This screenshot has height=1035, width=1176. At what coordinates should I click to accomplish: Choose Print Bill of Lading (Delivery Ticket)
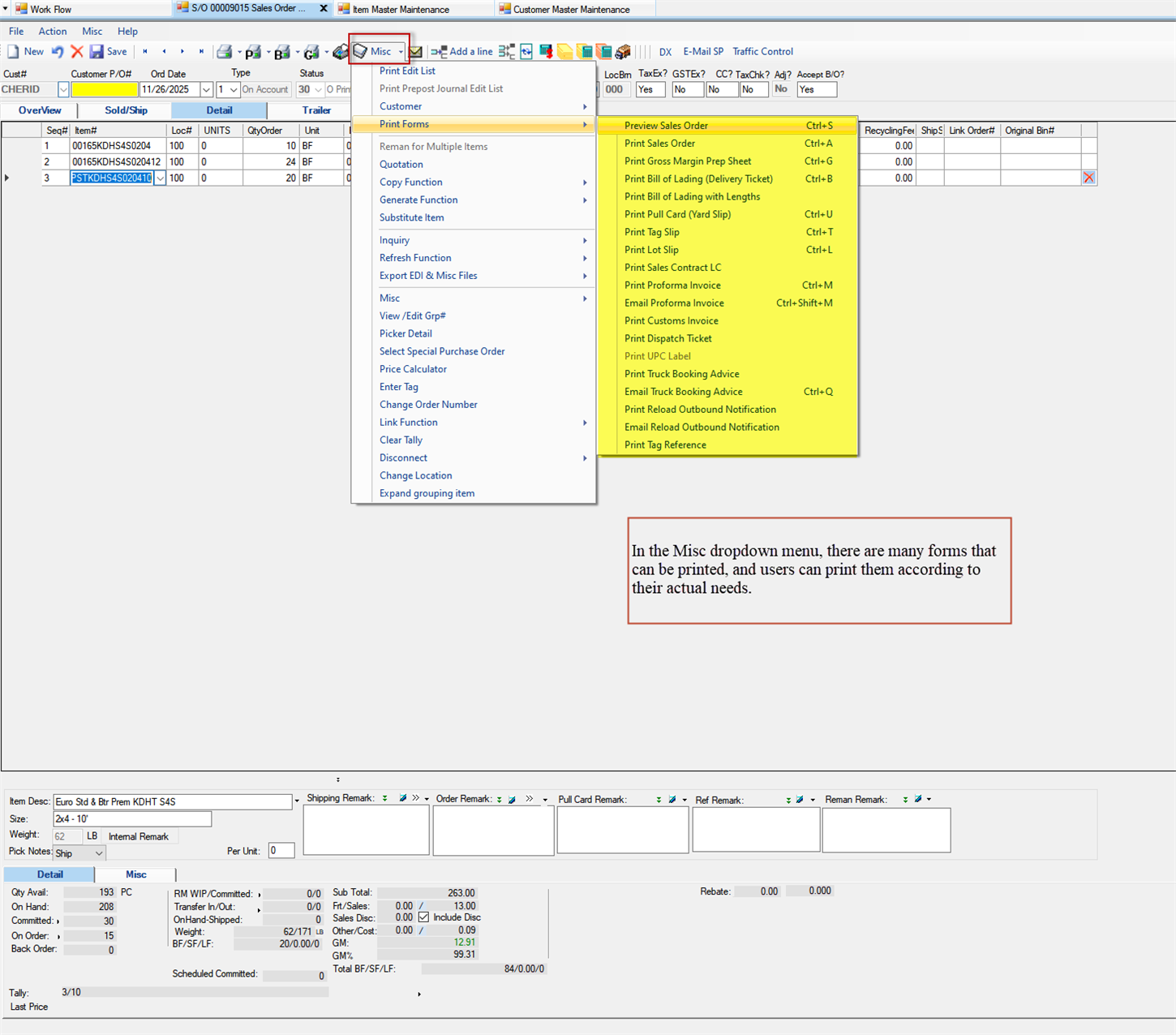[x=698, y=179]
